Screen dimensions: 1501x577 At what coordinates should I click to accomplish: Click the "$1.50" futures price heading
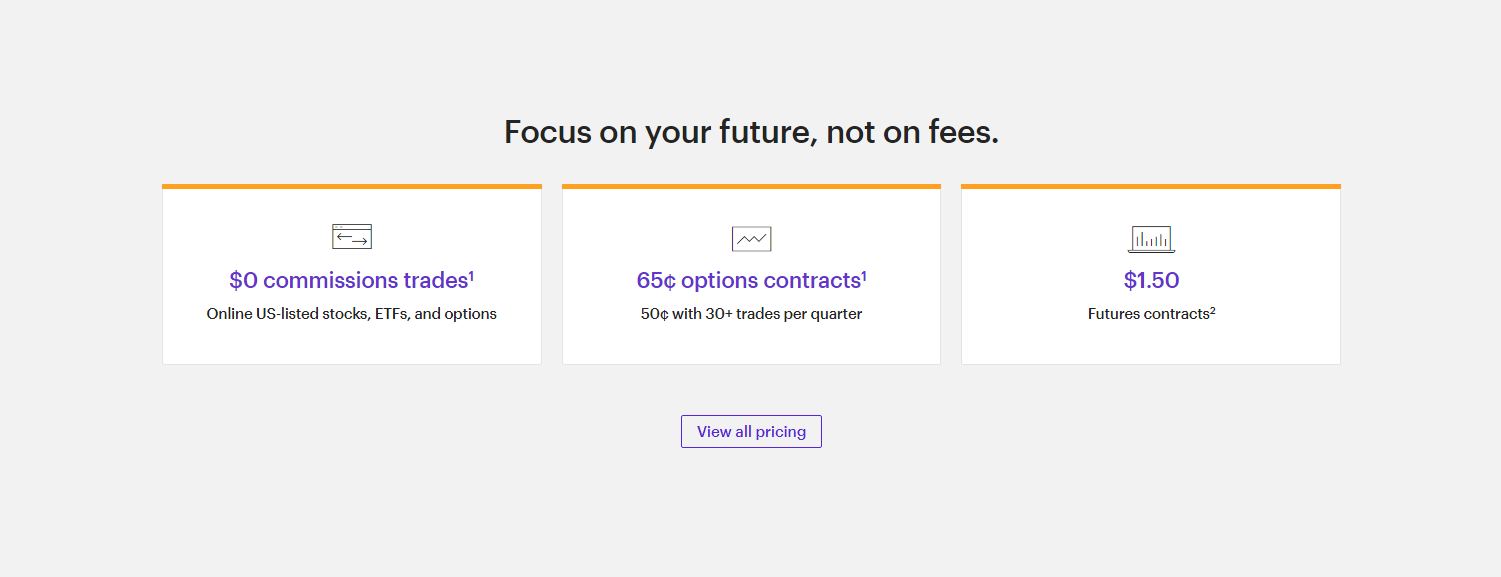1151,281
